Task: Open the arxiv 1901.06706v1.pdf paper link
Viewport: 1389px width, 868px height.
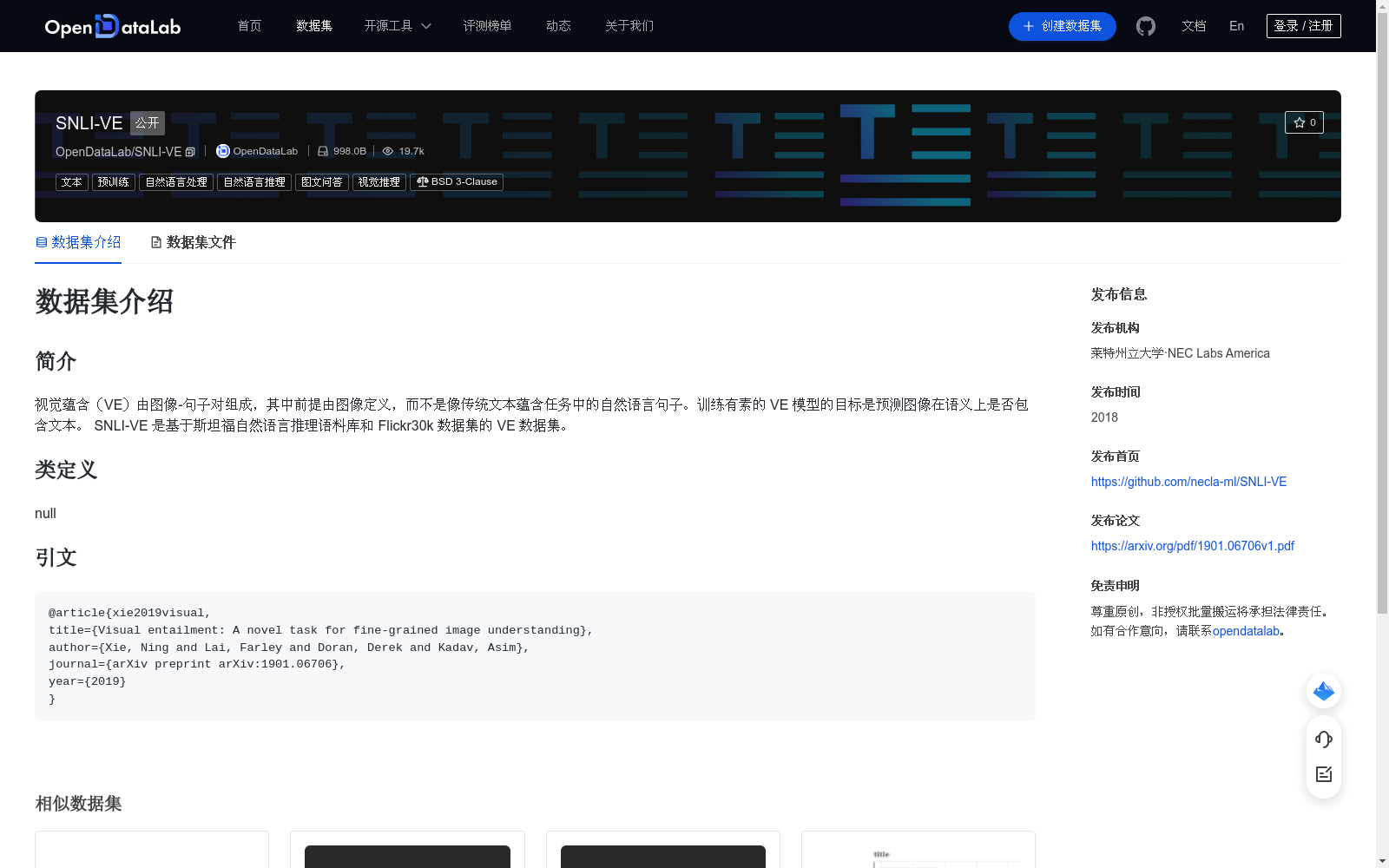Action: pyautogui.click(x=1192, y=546)
